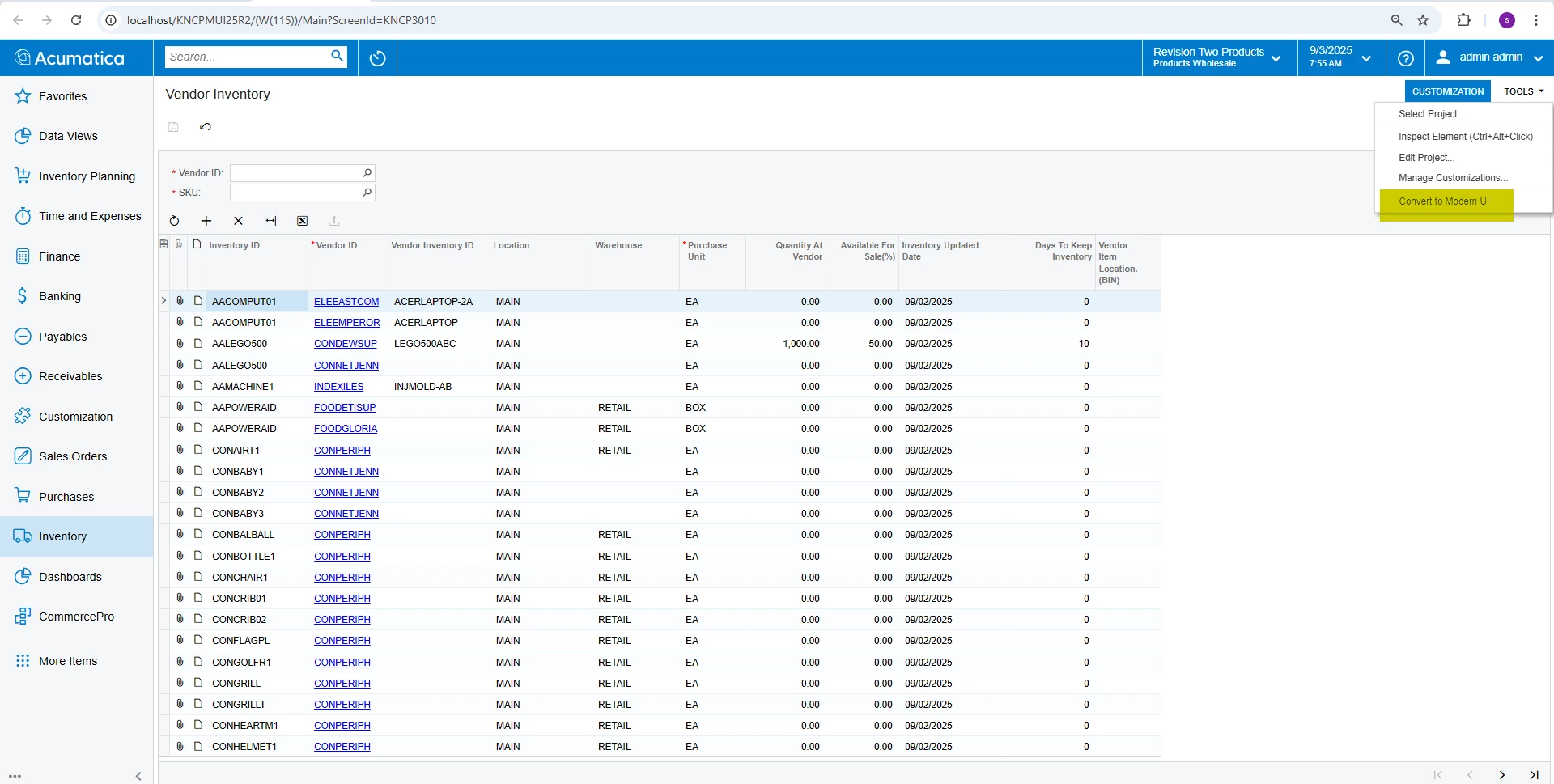Open vendor link ELEEASTCOM

pos(346,302)
